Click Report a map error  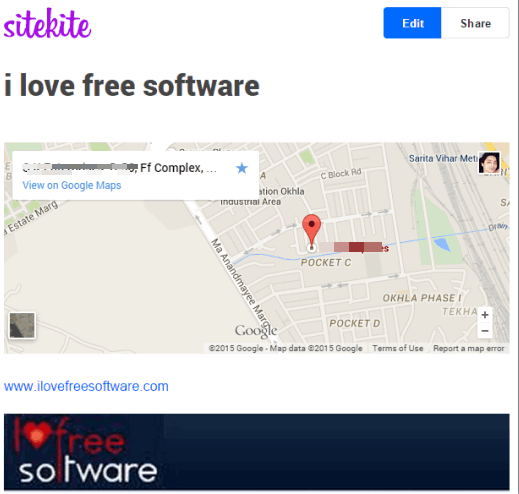coord(469,348)
